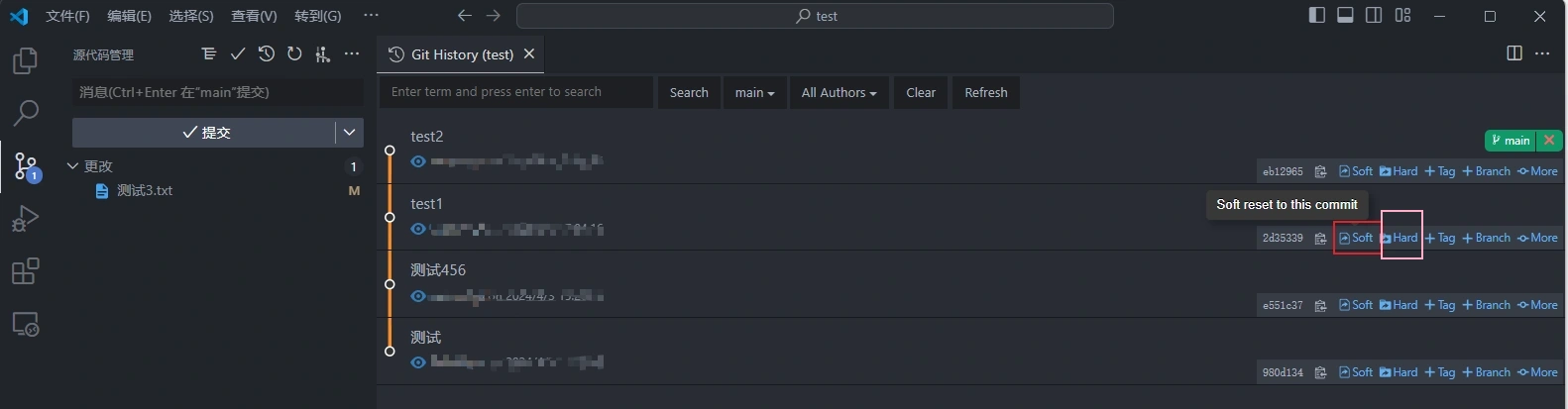Open More menu for commit 980d134
Image resolution: width=1568 pixels, height=409 pixels.
[1537, 372]
